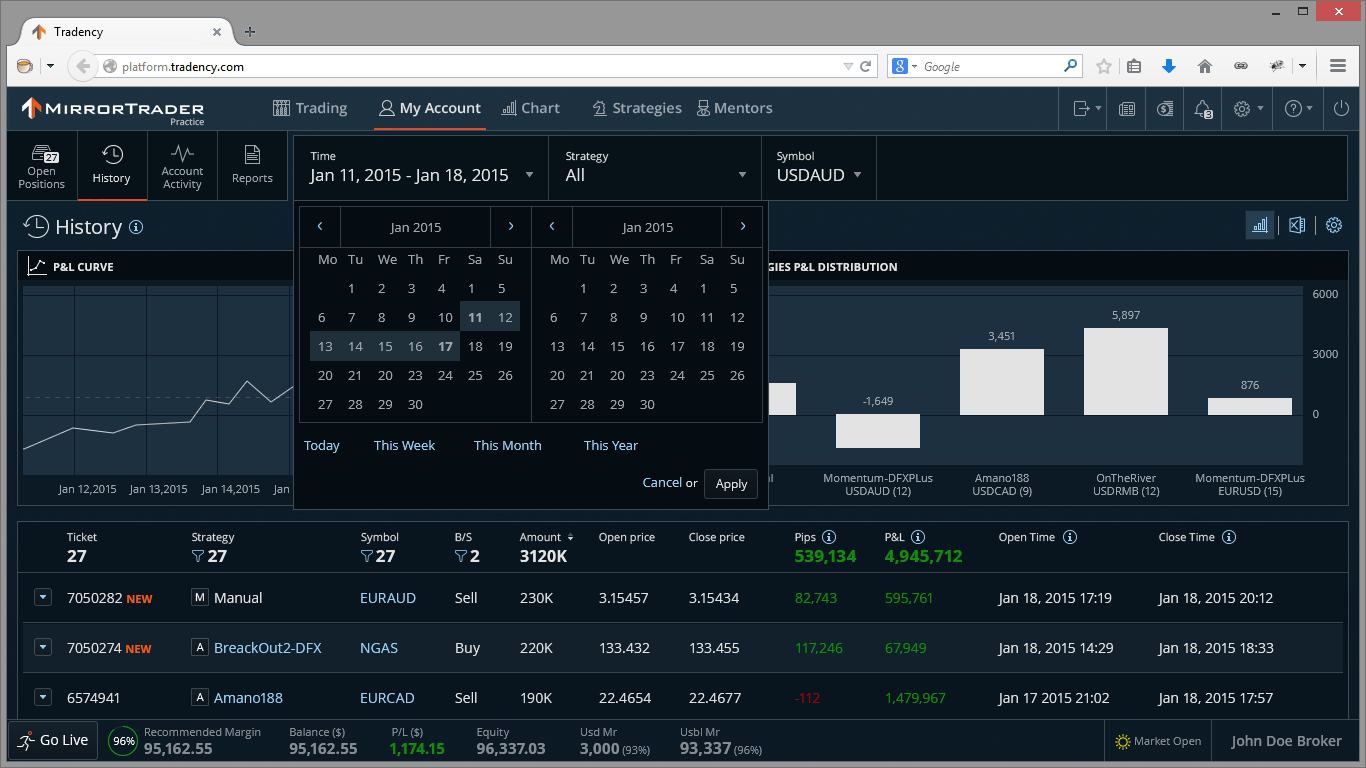The width and height of the screenshot is (1366, 768).
Task: Open notifications bell with badge 3
Action: (1203, 109)
